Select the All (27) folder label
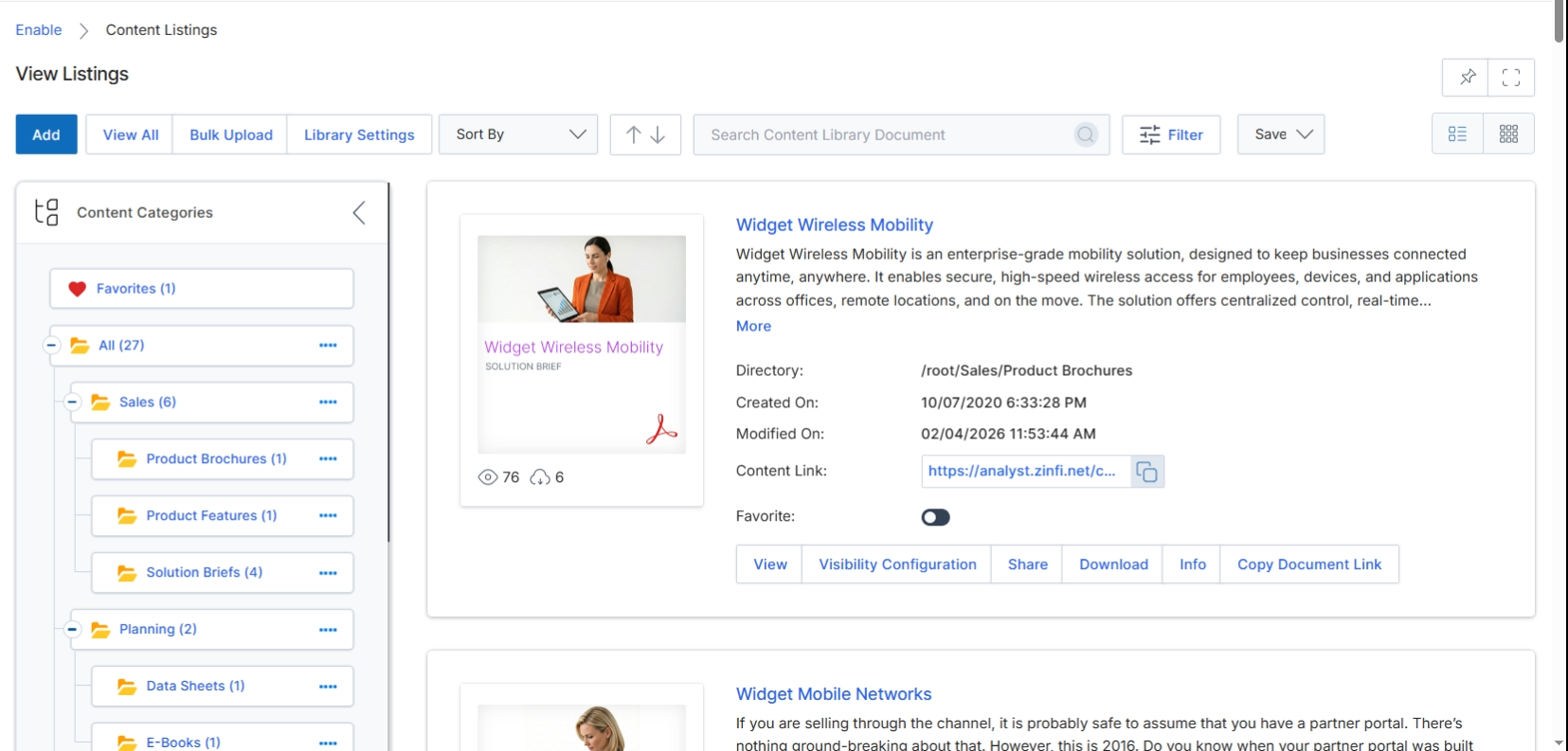 121,346
